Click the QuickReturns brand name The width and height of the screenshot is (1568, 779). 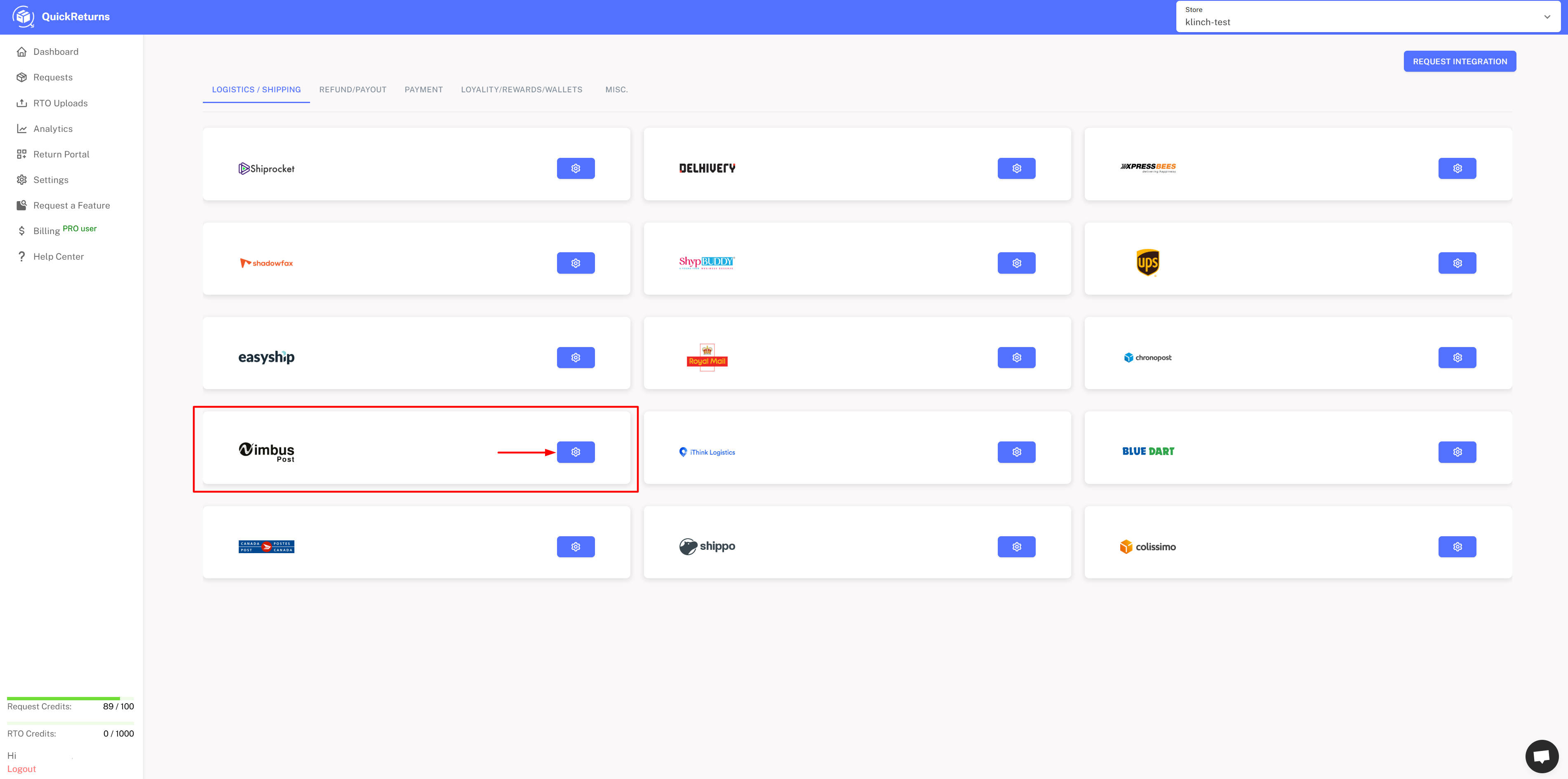point(75,16)
